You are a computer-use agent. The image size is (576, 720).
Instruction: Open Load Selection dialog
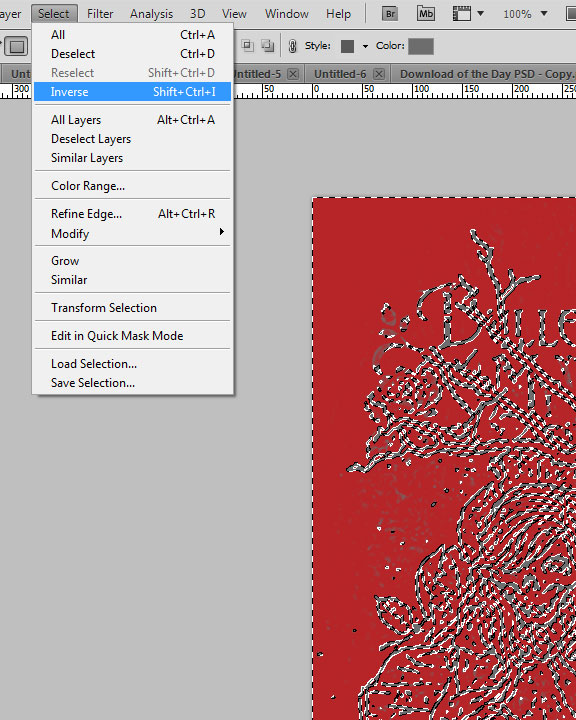[132, 364]
